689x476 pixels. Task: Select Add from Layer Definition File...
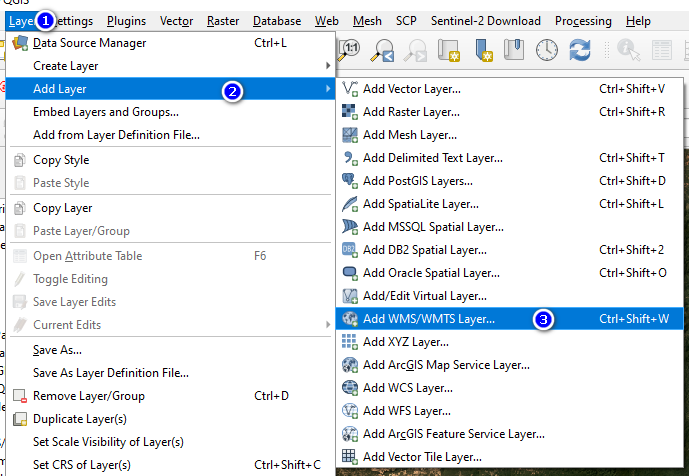click(x=170, y=134)
